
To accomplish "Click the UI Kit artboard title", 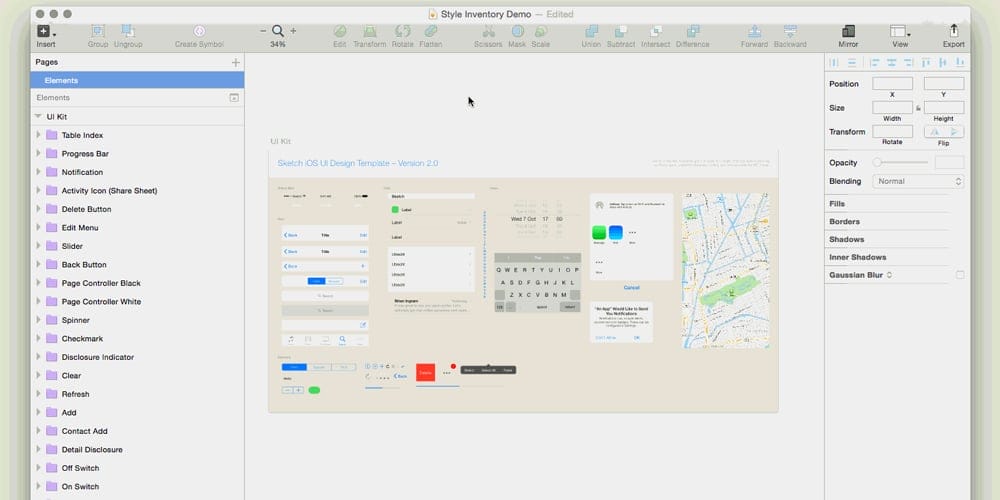I will coord(281,141).
